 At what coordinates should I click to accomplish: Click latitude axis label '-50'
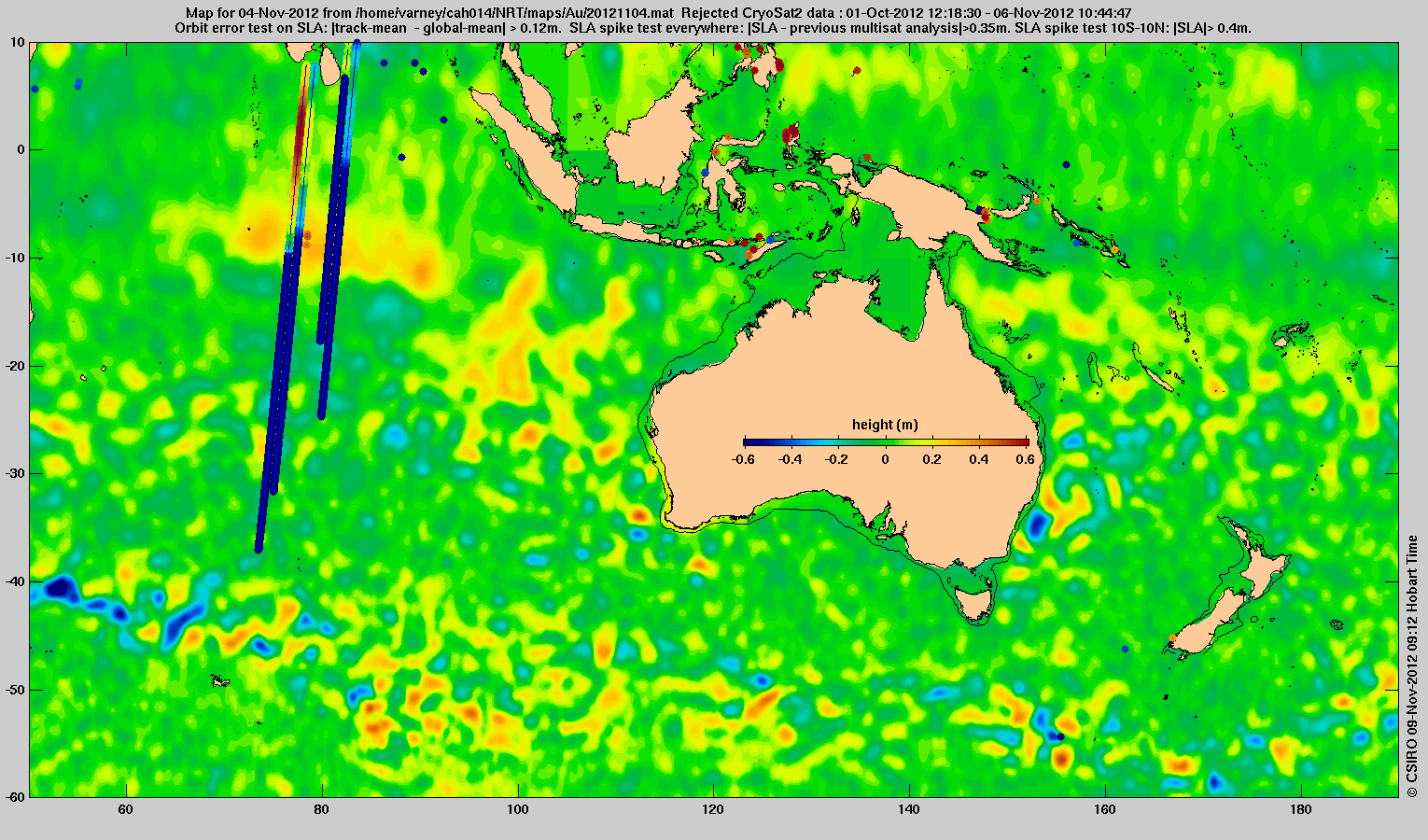(x=15, y=690)
